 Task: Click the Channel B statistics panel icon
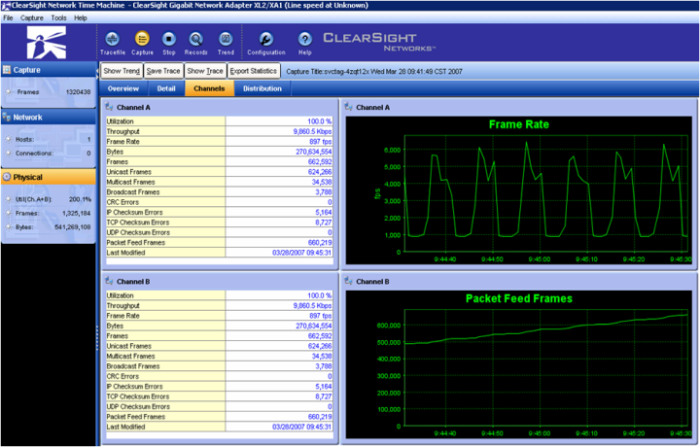(109, 281)
